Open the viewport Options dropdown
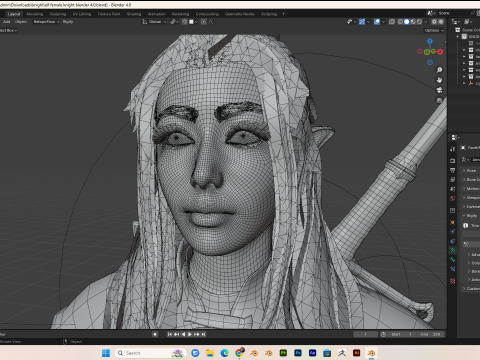Image resolution: width=480 pixels, height=360 pixels. [x=434, y=30]
